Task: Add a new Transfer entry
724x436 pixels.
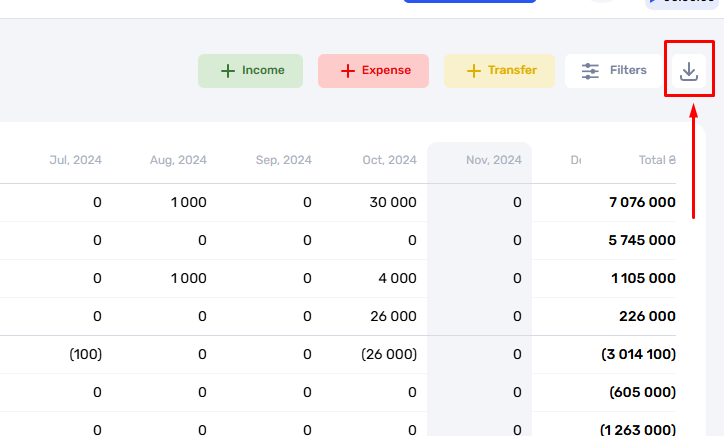Action: pyautogui.click(x=499, y=71)
